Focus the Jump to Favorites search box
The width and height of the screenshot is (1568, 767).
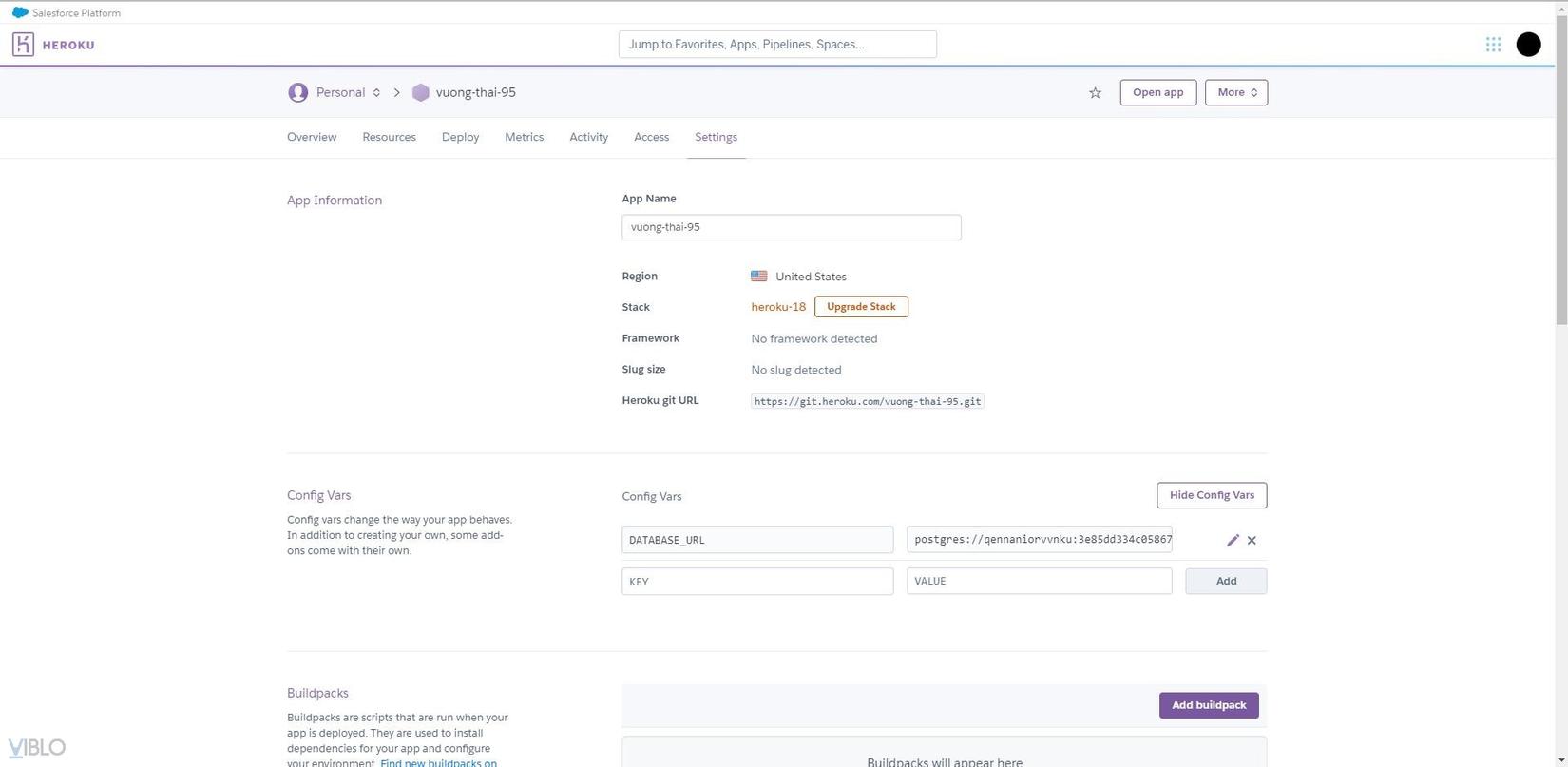pos(777,45)
